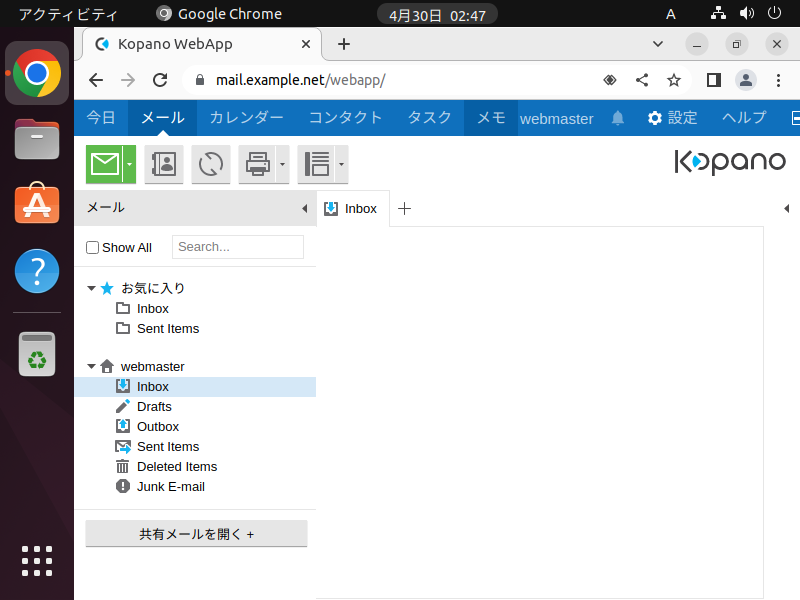Go forward in Chrome

coord(128,80)
